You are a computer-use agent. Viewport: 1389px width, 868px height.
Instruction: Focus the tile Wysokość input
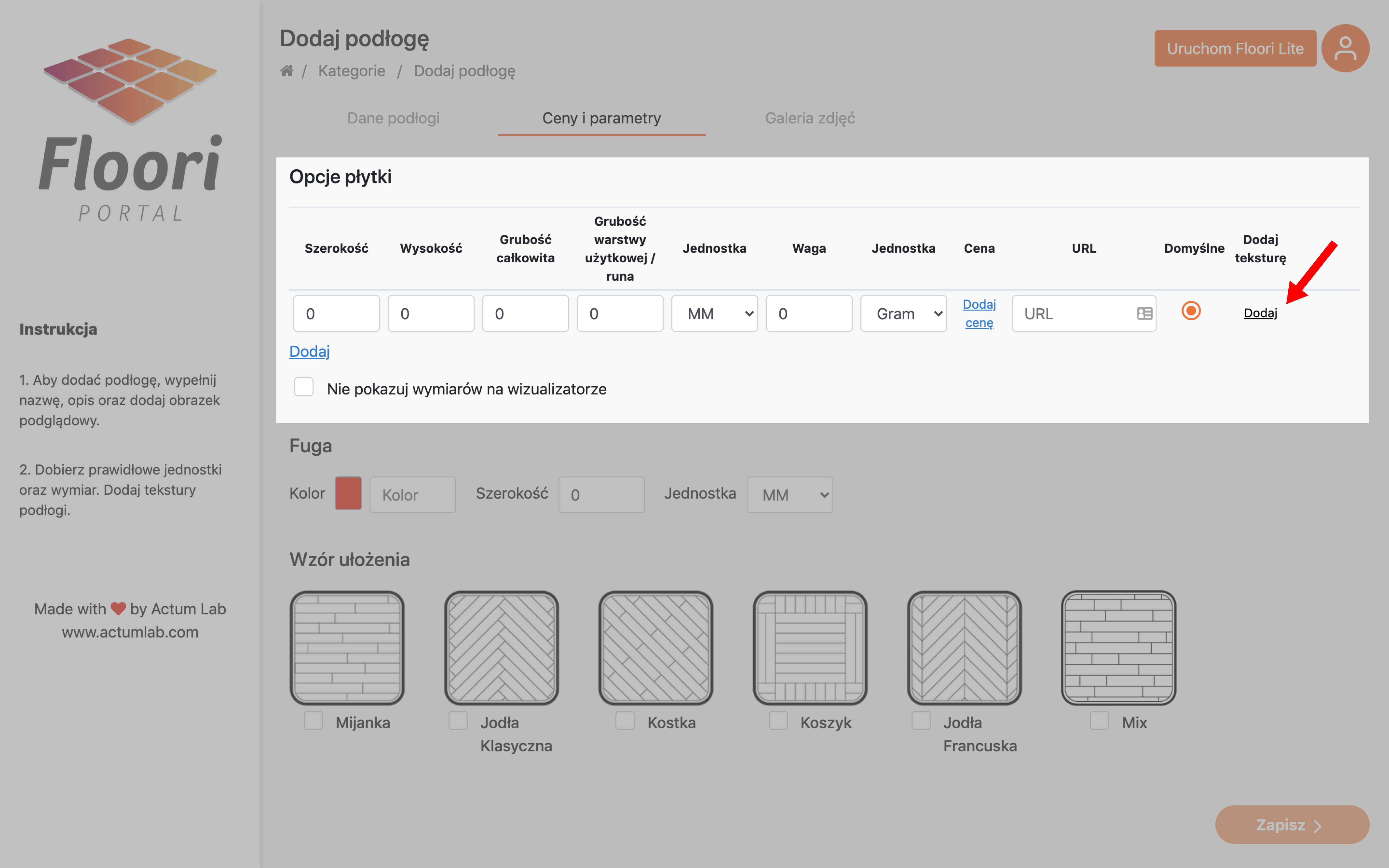coord(431,313)
